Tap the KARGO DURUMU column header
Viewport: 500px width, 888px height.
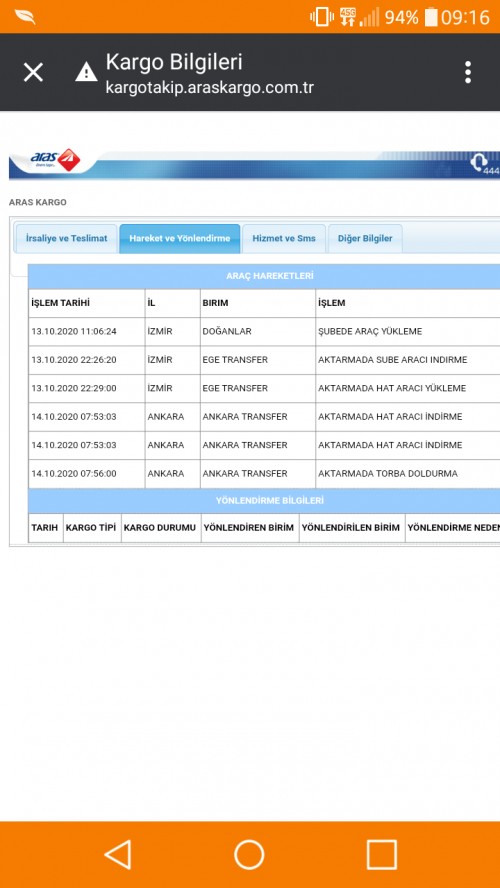click(160, 527)
